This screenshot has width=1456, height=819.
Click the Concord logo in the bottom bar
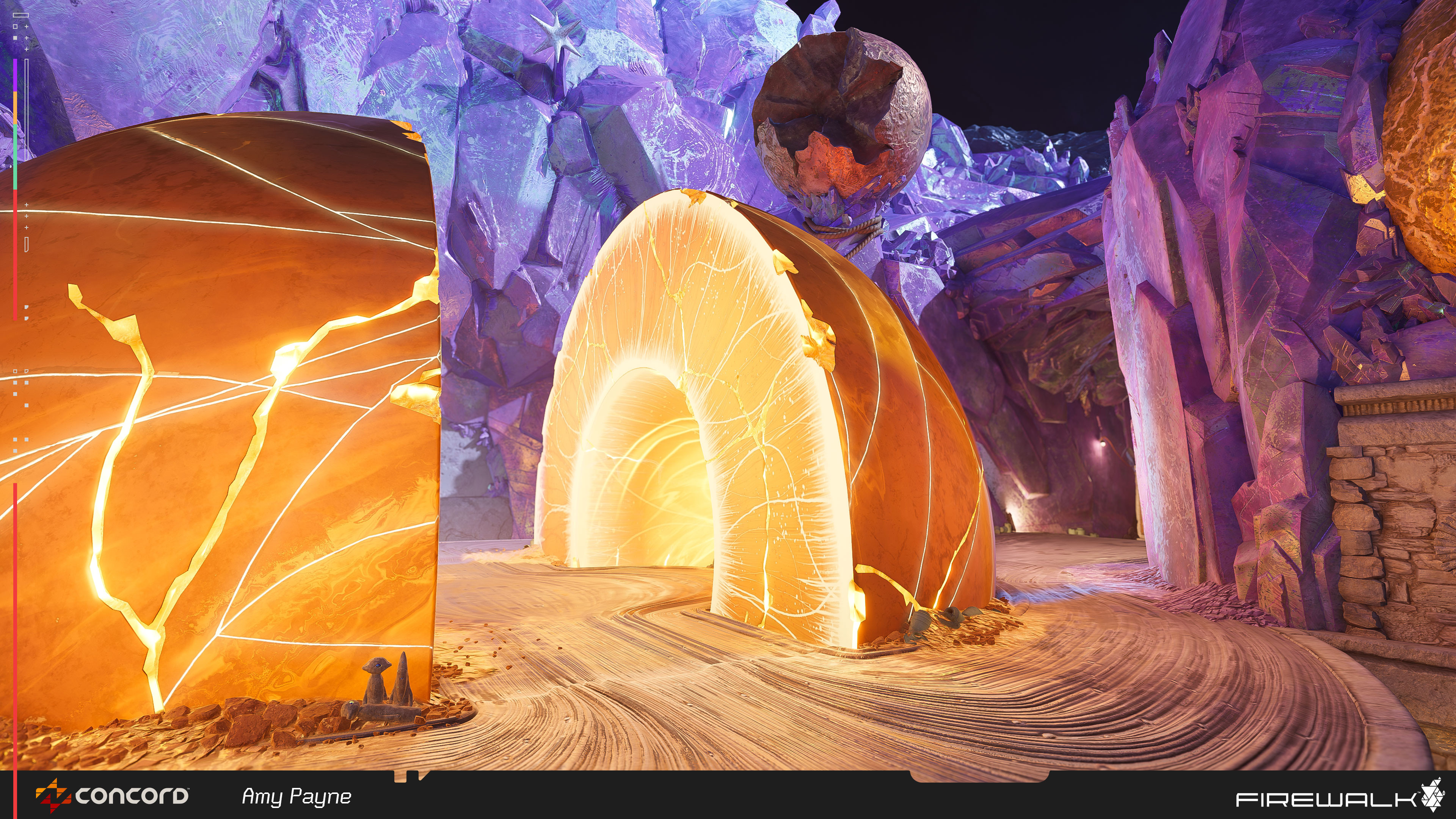coord(113,796)
